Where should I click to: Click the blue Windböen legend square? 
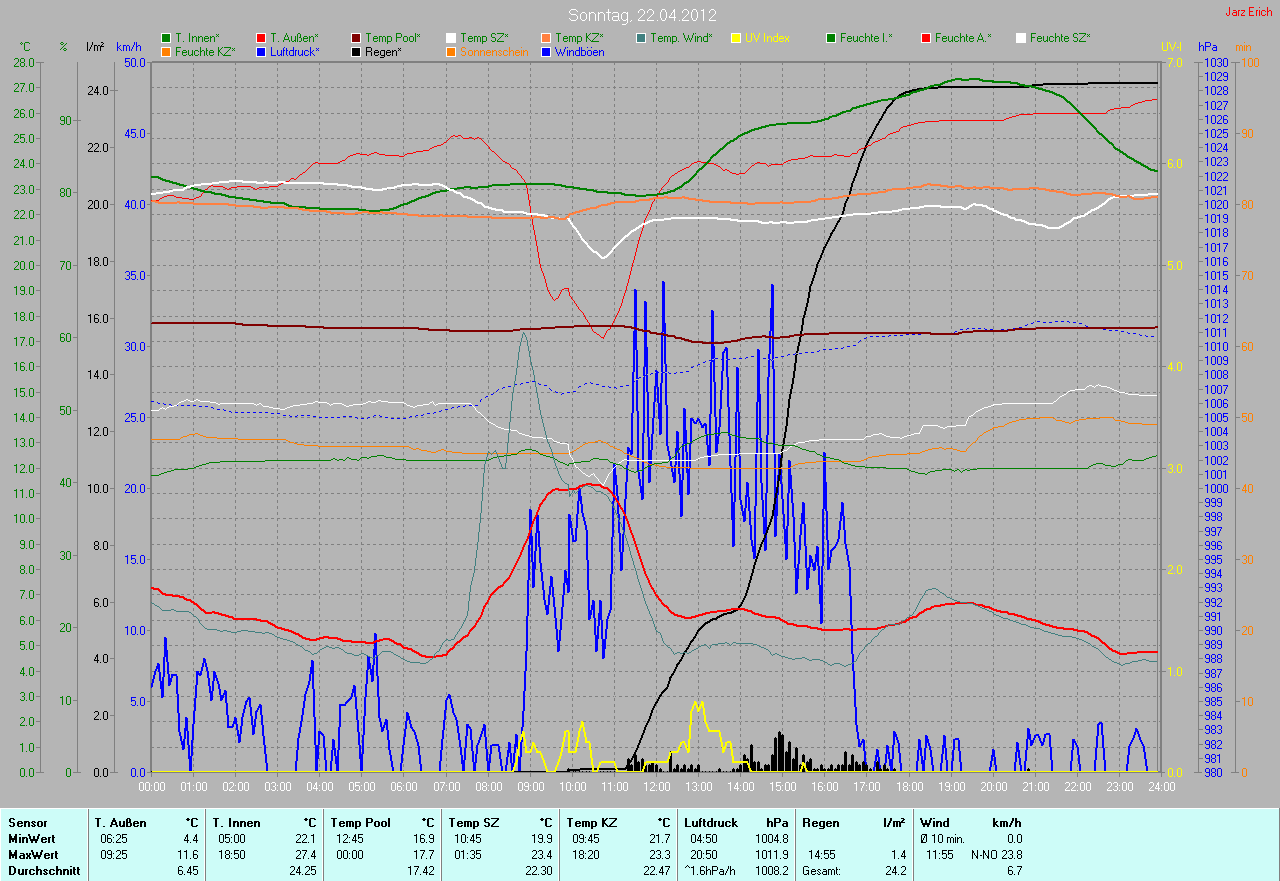tap(546, 51)
